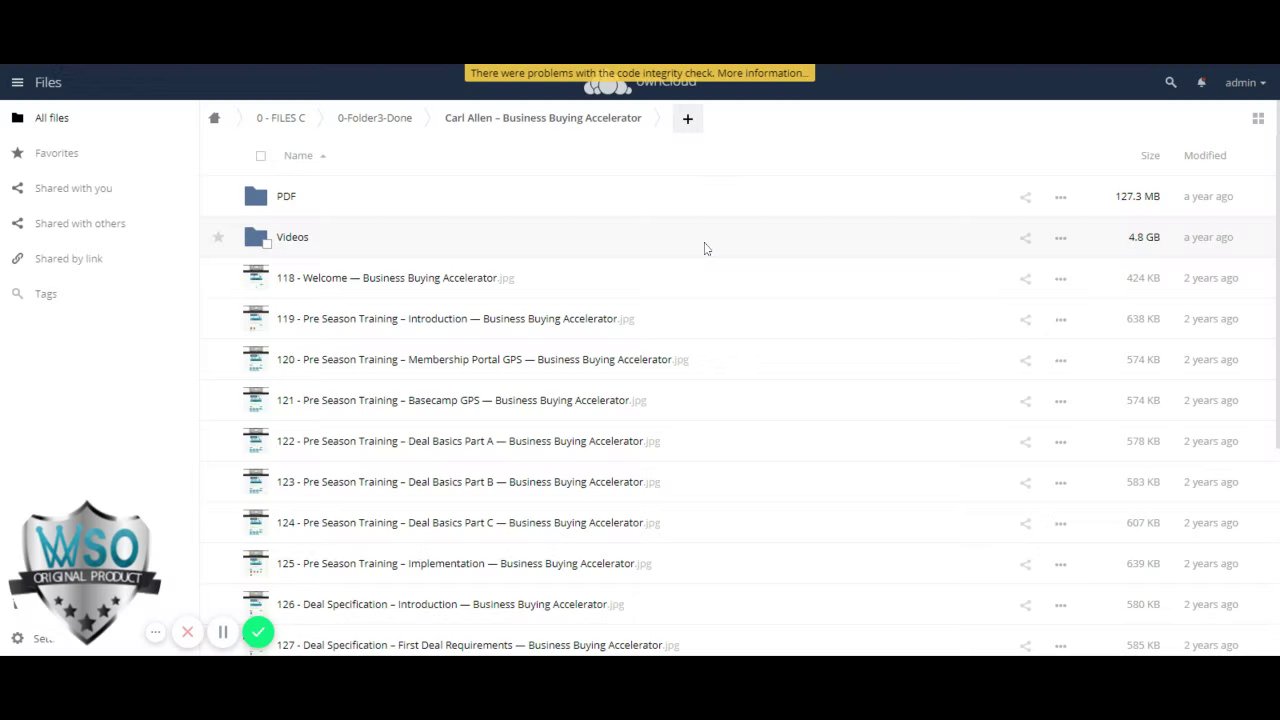The height and width of the screenshot is (720, 1280).
Task: Share the file 122 Deal Basics Part A
Action: point(1025,442)
